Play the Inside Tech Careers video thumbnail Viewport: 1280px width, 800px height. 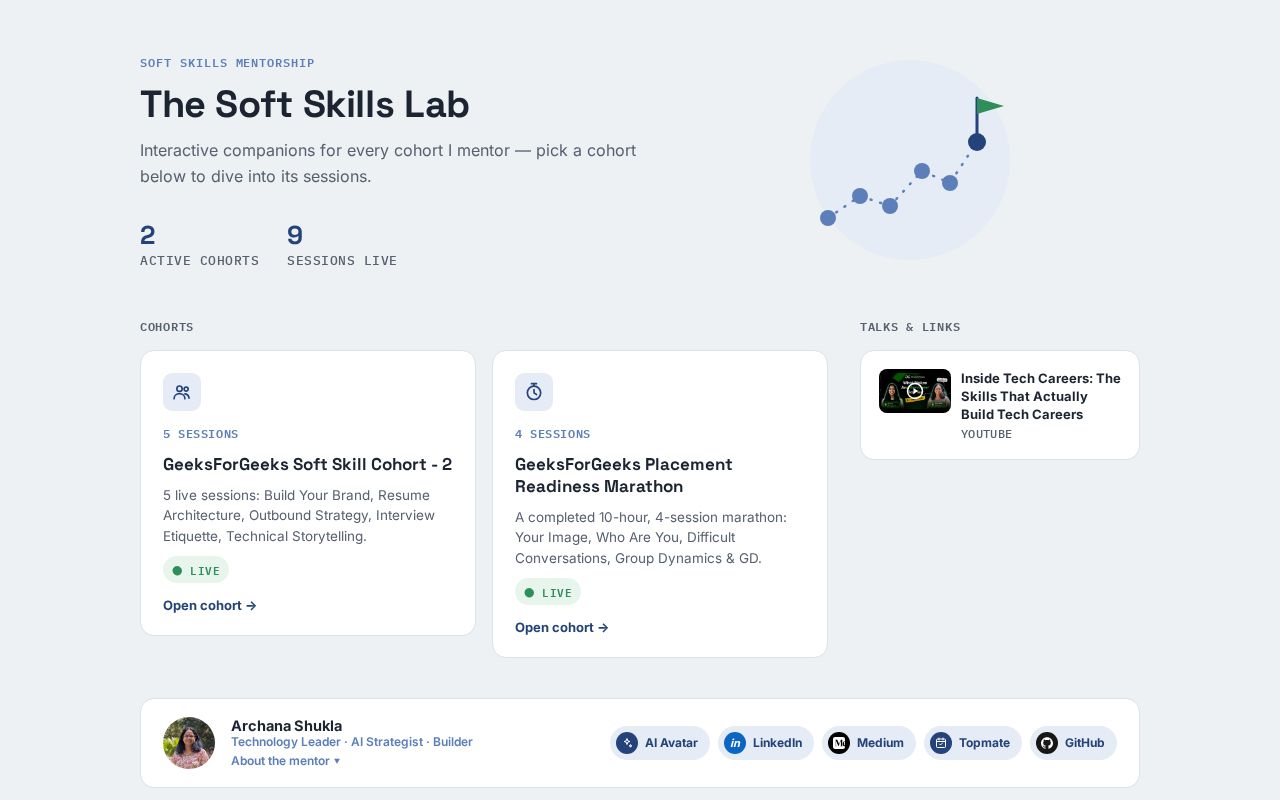coord(915,391)
